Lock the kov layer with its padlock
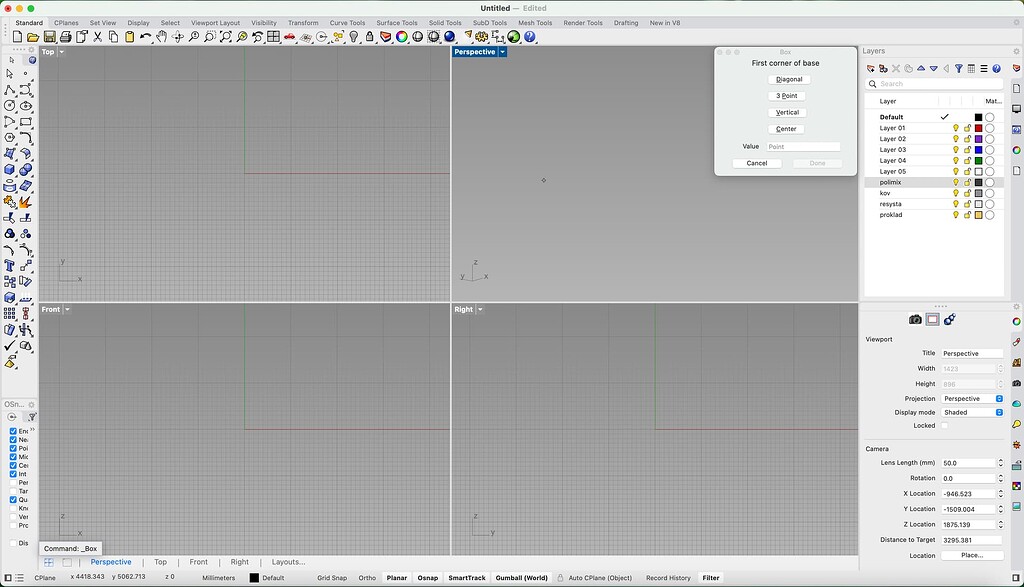This screenshot has height=587, width=1024. (x=968, y=193)
